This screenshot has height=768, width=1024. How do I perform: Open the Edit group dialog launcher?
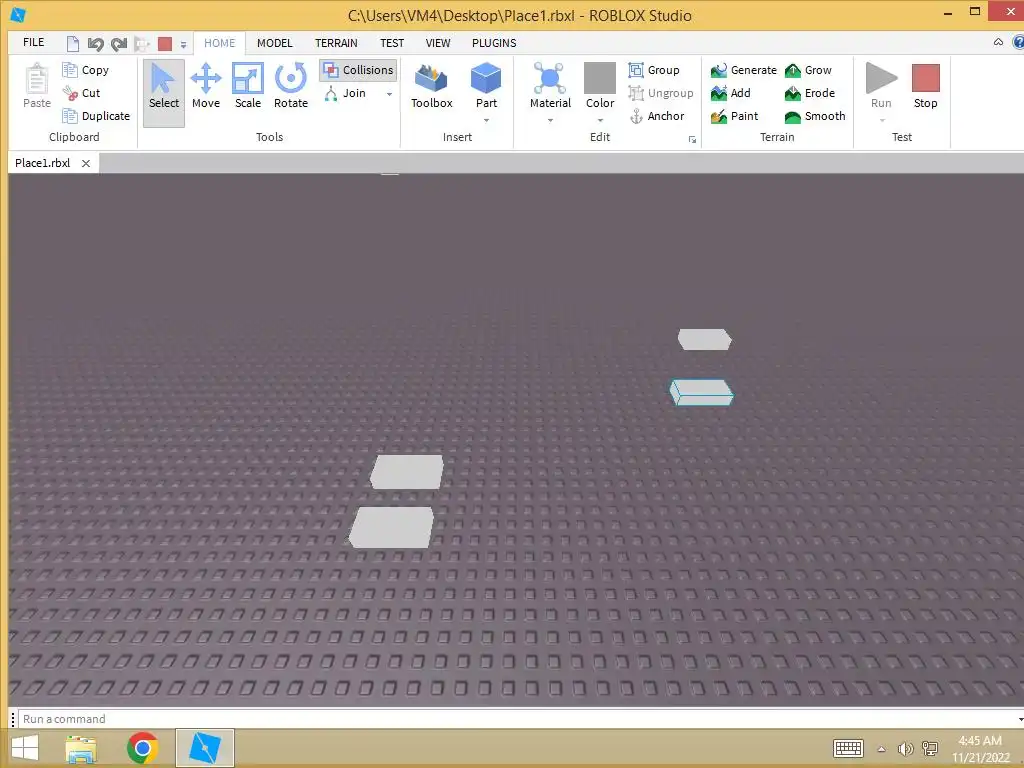click(692, 139)
